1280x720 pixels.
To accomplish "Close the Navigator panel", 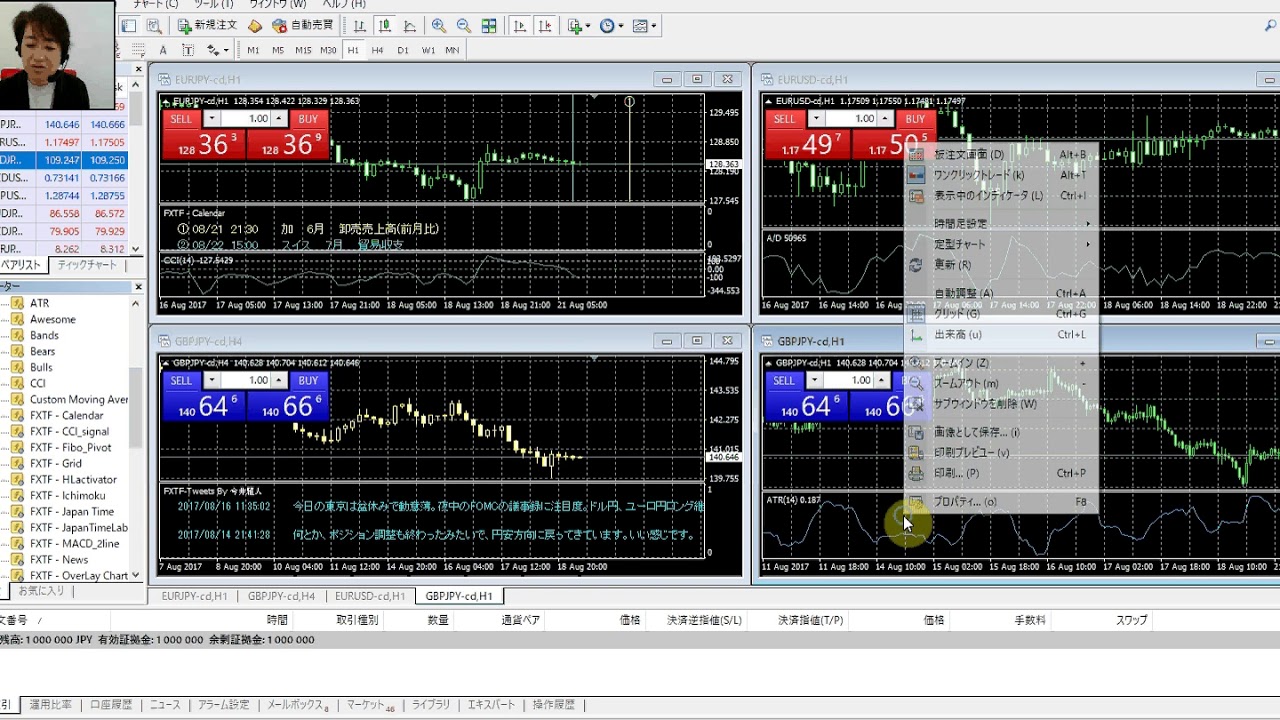I will pyautogui.click(x=138, y=287).
